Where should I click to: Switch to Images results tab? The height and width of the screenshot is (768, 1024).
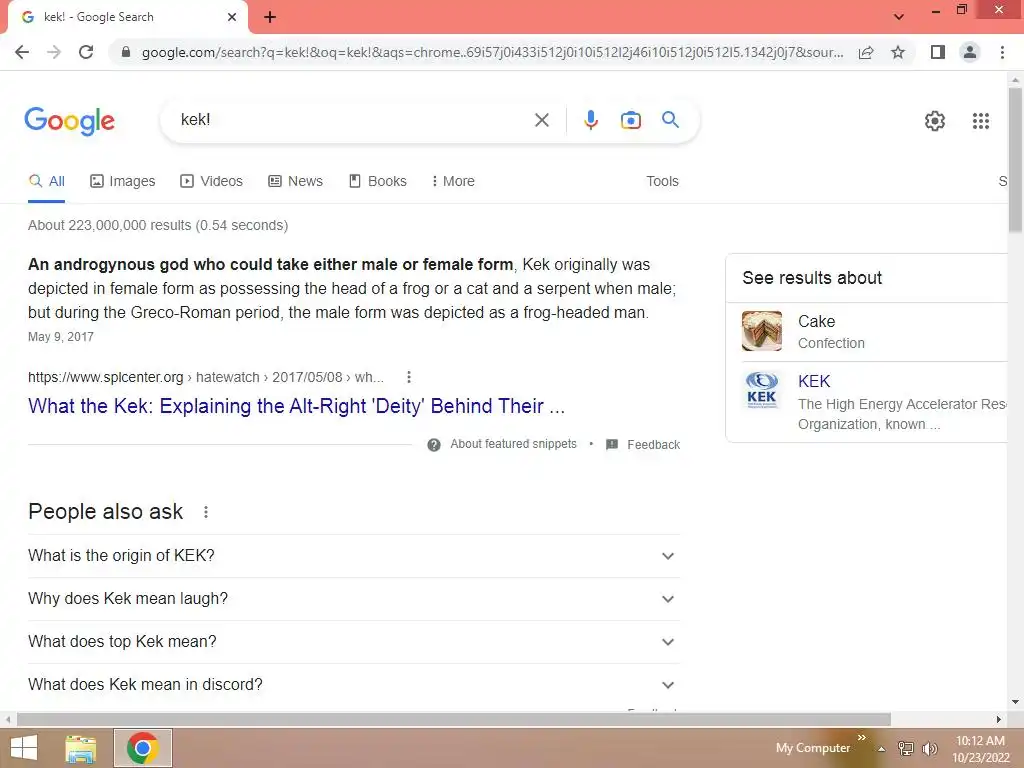click(x=123, y=181)
